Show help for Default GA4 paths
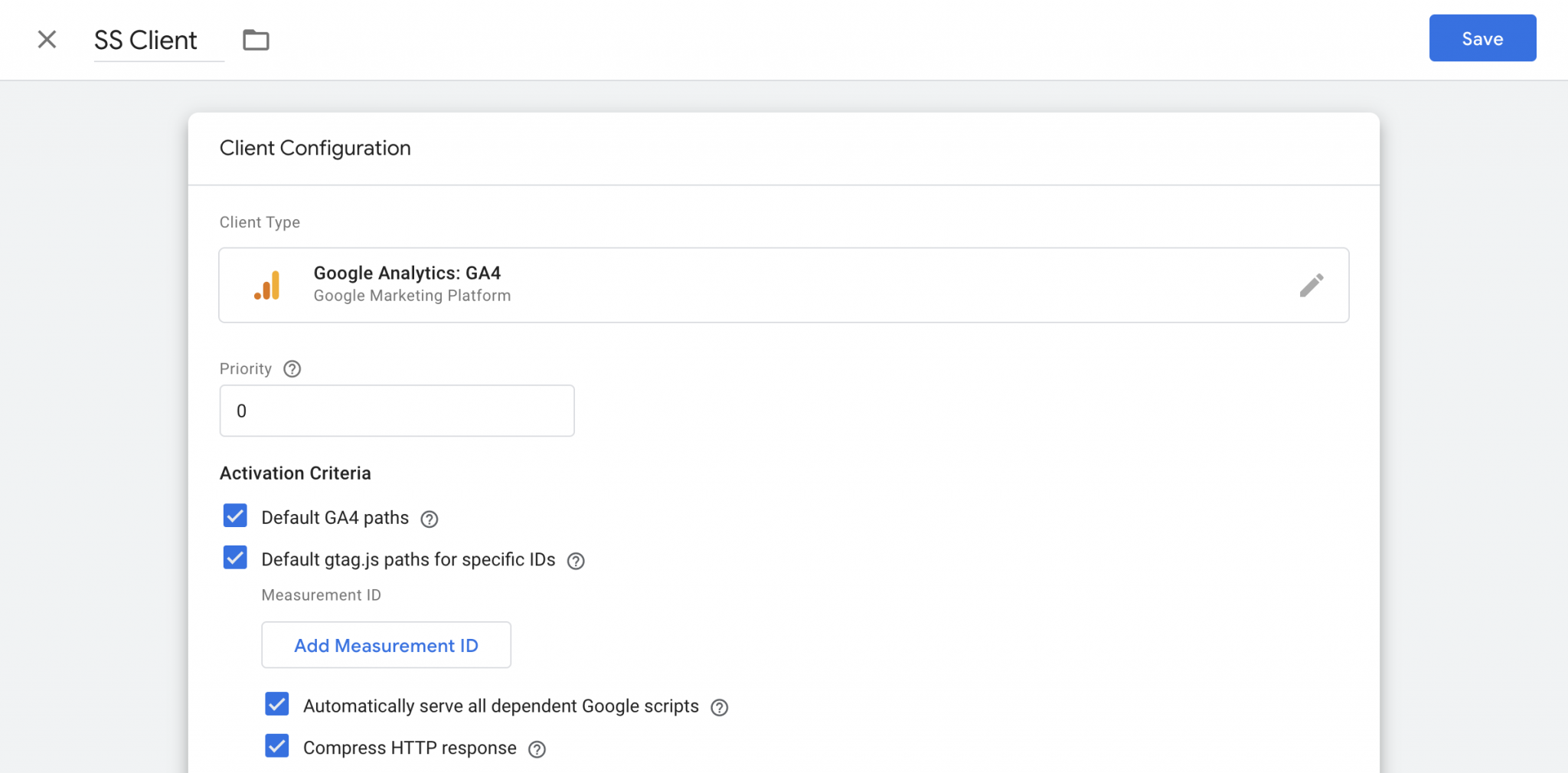1568x773 pixels. (x=430, y=519)
